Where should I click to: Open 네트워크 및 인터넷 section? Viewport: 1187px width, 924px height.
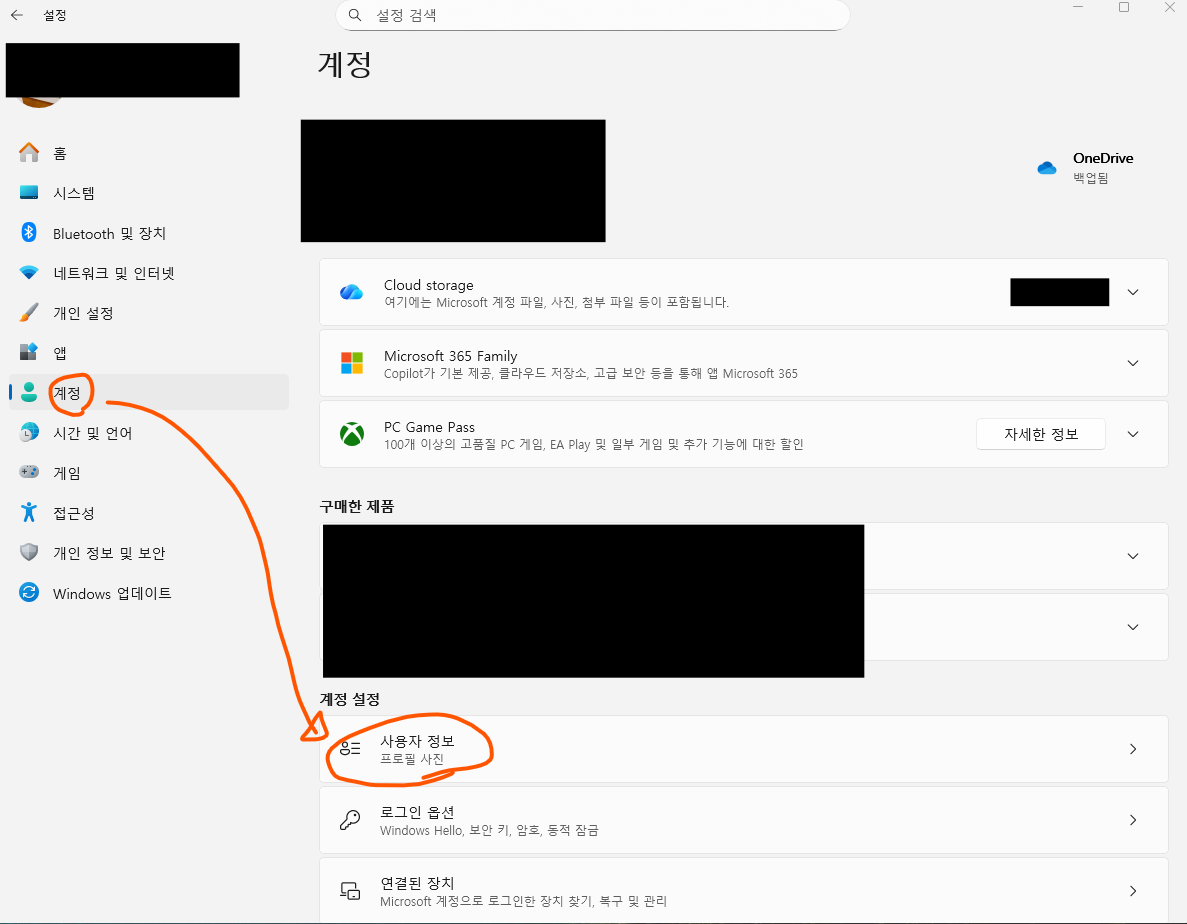click(114, 273)
